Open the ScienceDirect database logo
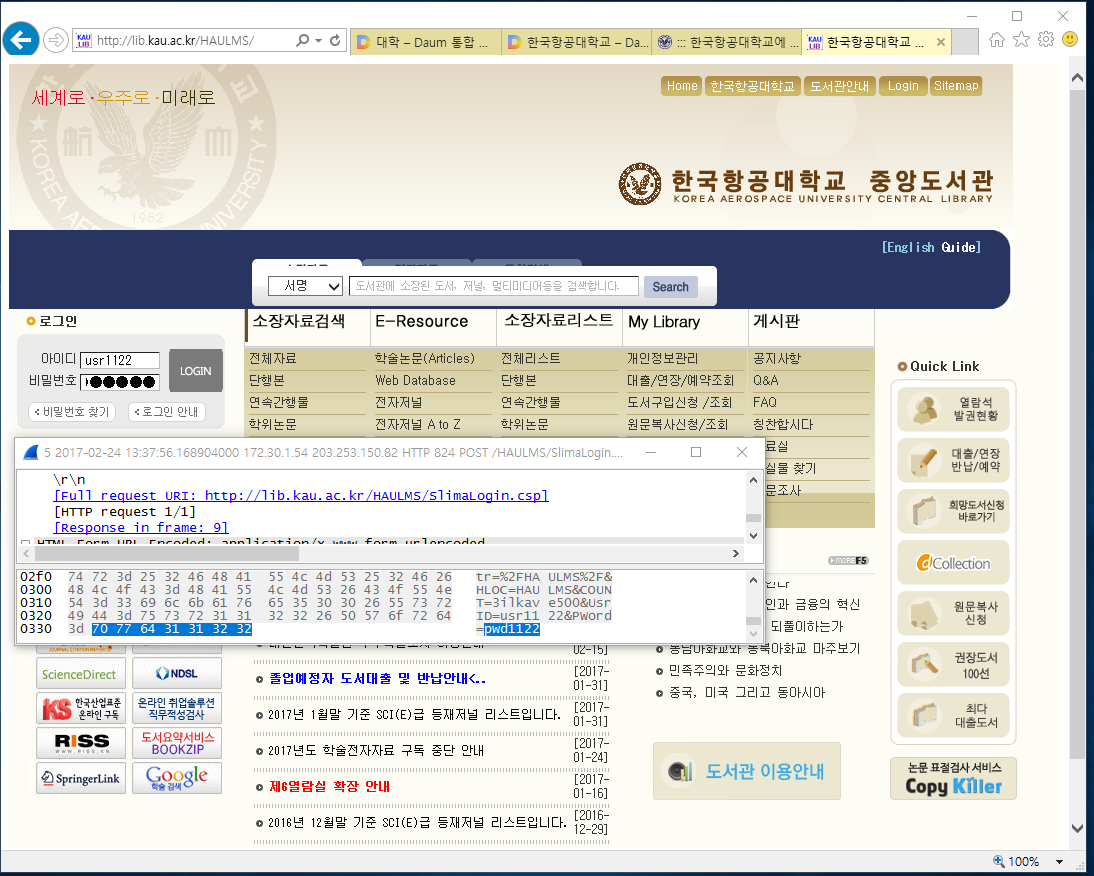Screen dimensions: 1094x876 [80, 674]
